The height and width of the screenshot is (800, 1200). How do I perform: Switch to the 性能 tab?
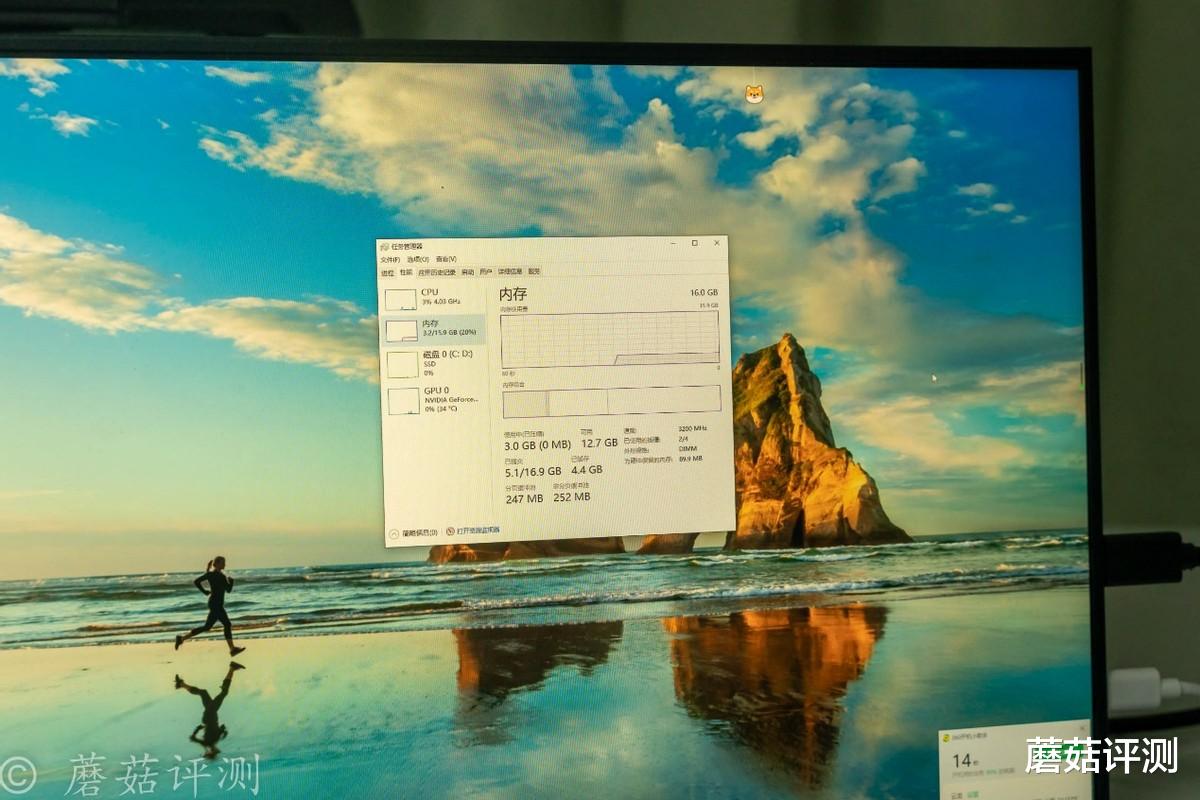coord(406,272)
